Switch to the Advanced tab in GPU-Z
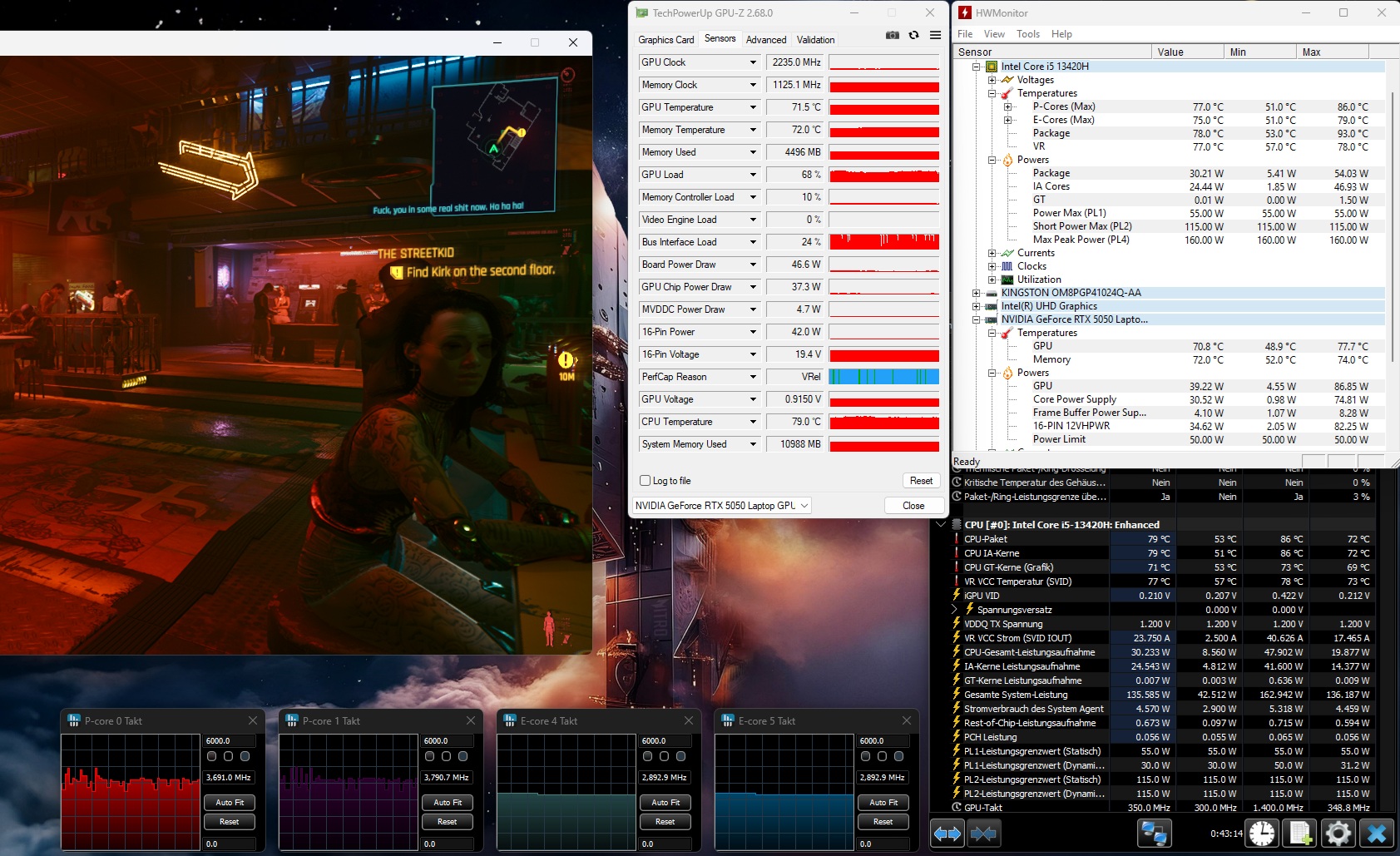Screen dimensions: 1400x856 (765, 40)
